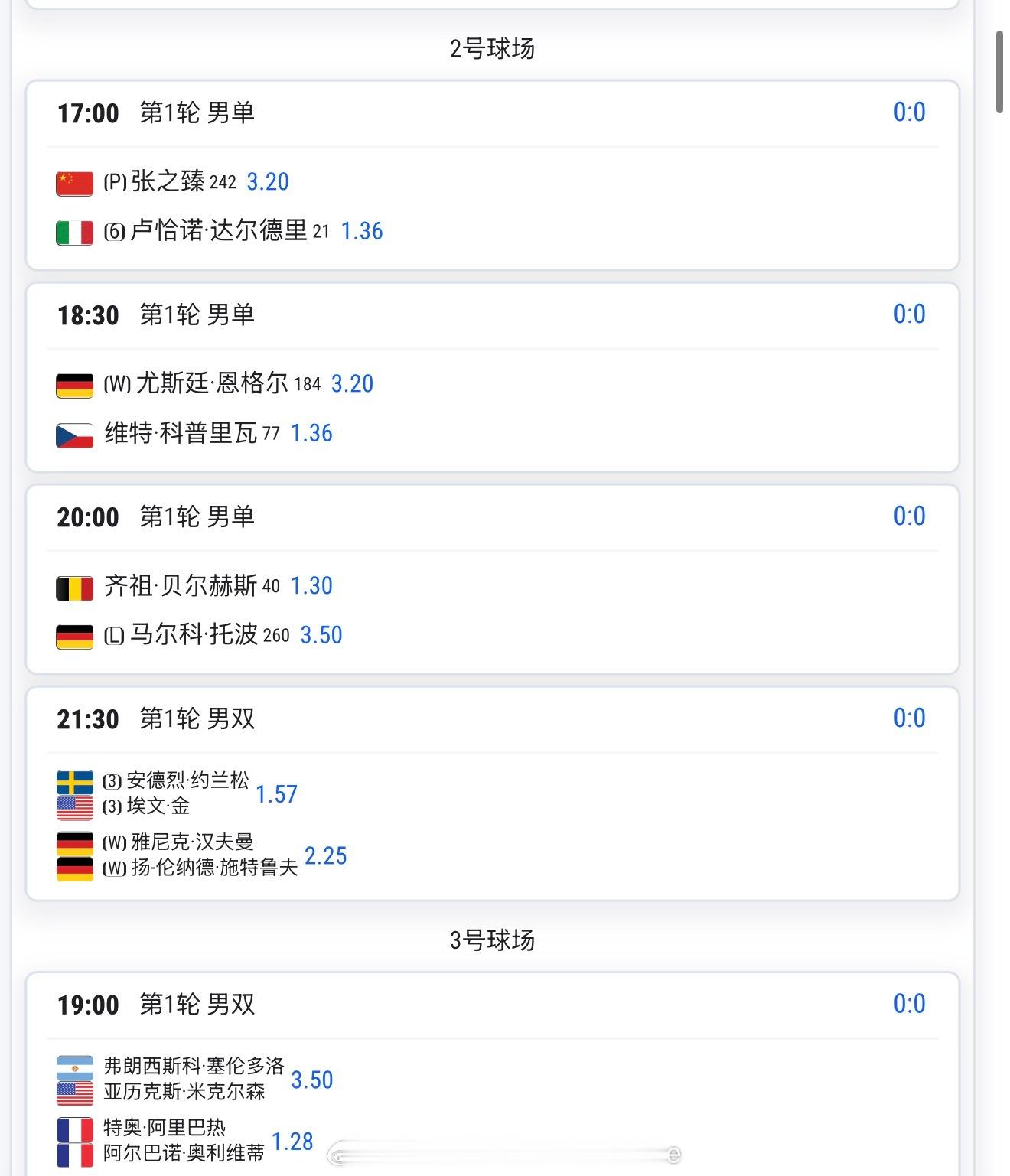Viewport: 1010px width, 1176px height.
Task: Click German flag next to 尤斯廷·恩格尔
Action: [x=74, y=384]
